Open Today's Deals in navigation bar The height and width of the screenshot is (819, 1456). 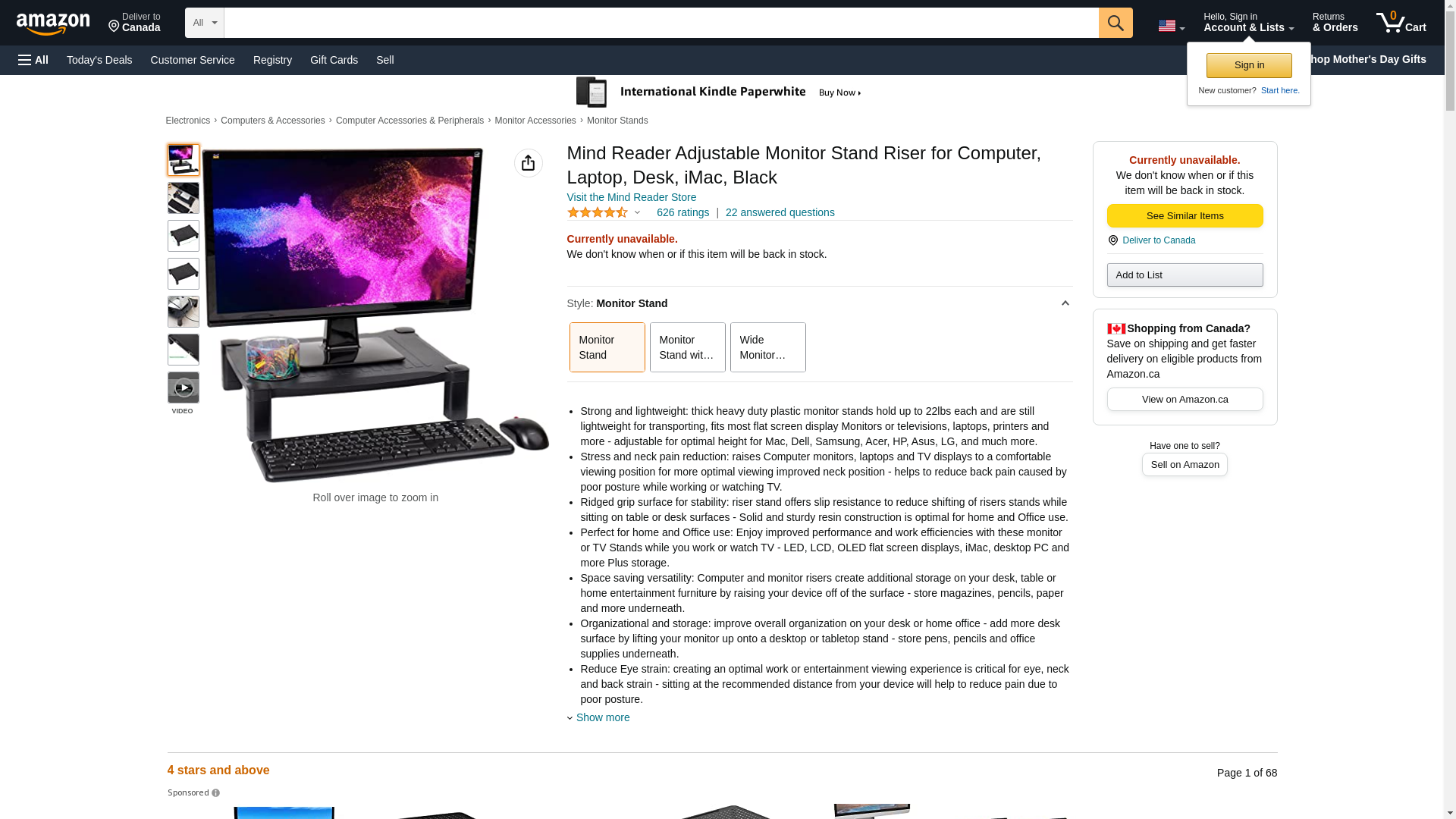tap(99, 60)
